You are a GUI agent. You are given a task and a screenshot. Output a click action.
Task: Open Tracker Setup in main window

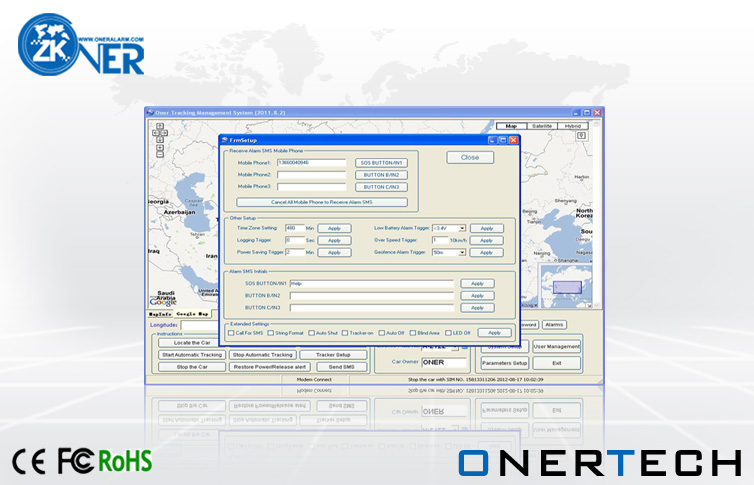333,355
